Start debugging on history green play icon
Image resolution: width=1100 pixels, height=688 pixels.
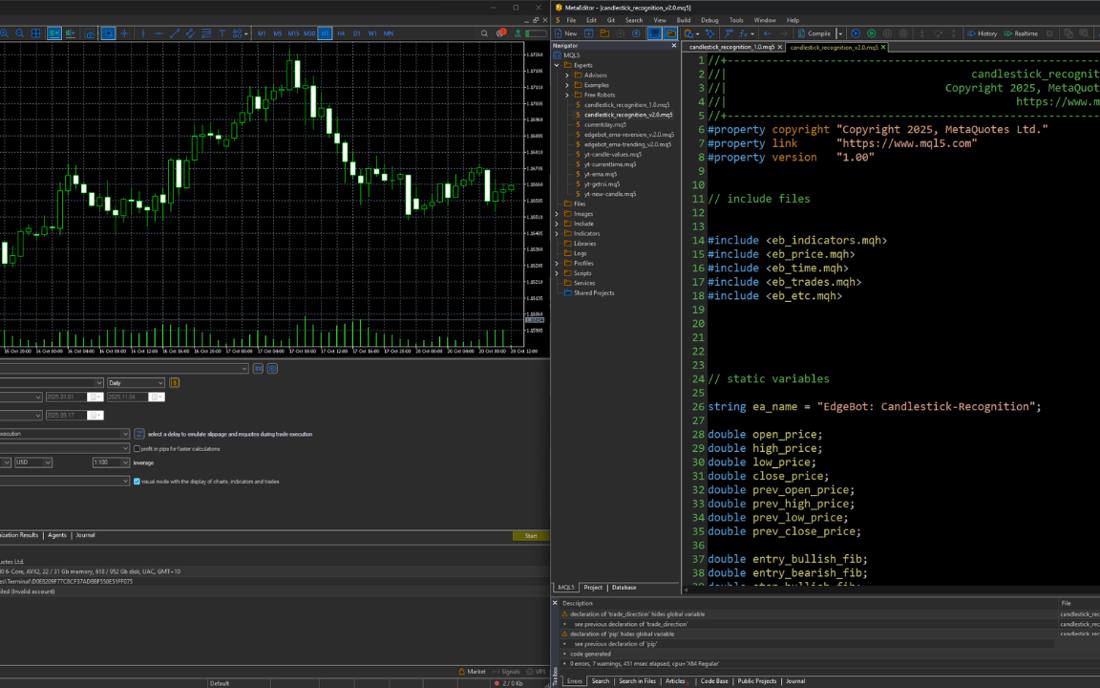pyautogui.click(x=871, y=33)
